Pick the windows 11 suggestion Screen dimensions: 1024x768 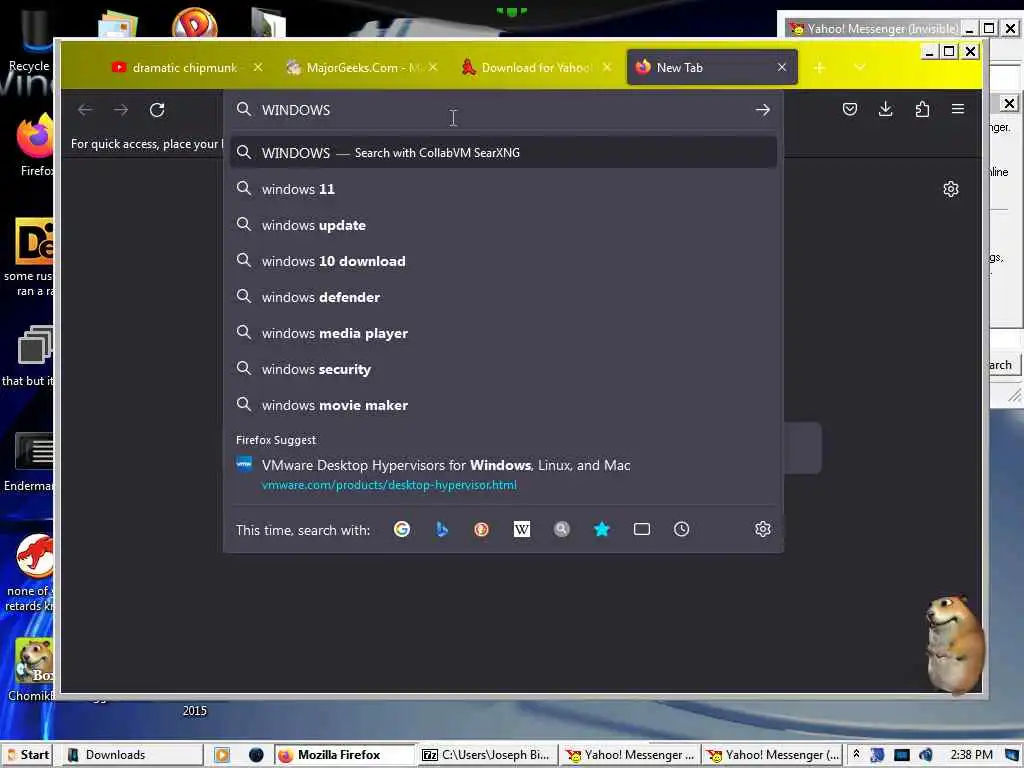[503, 189]
